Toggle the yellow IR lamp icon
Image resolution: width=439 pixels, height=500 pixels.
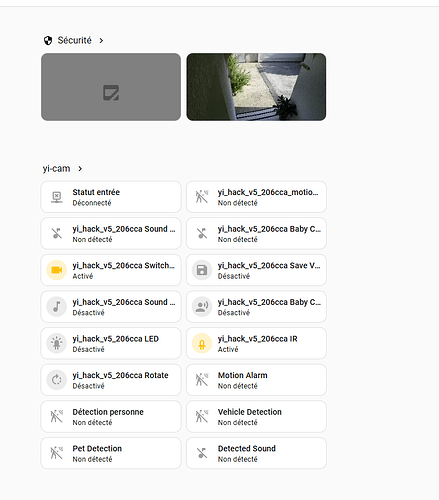[202, 343]
